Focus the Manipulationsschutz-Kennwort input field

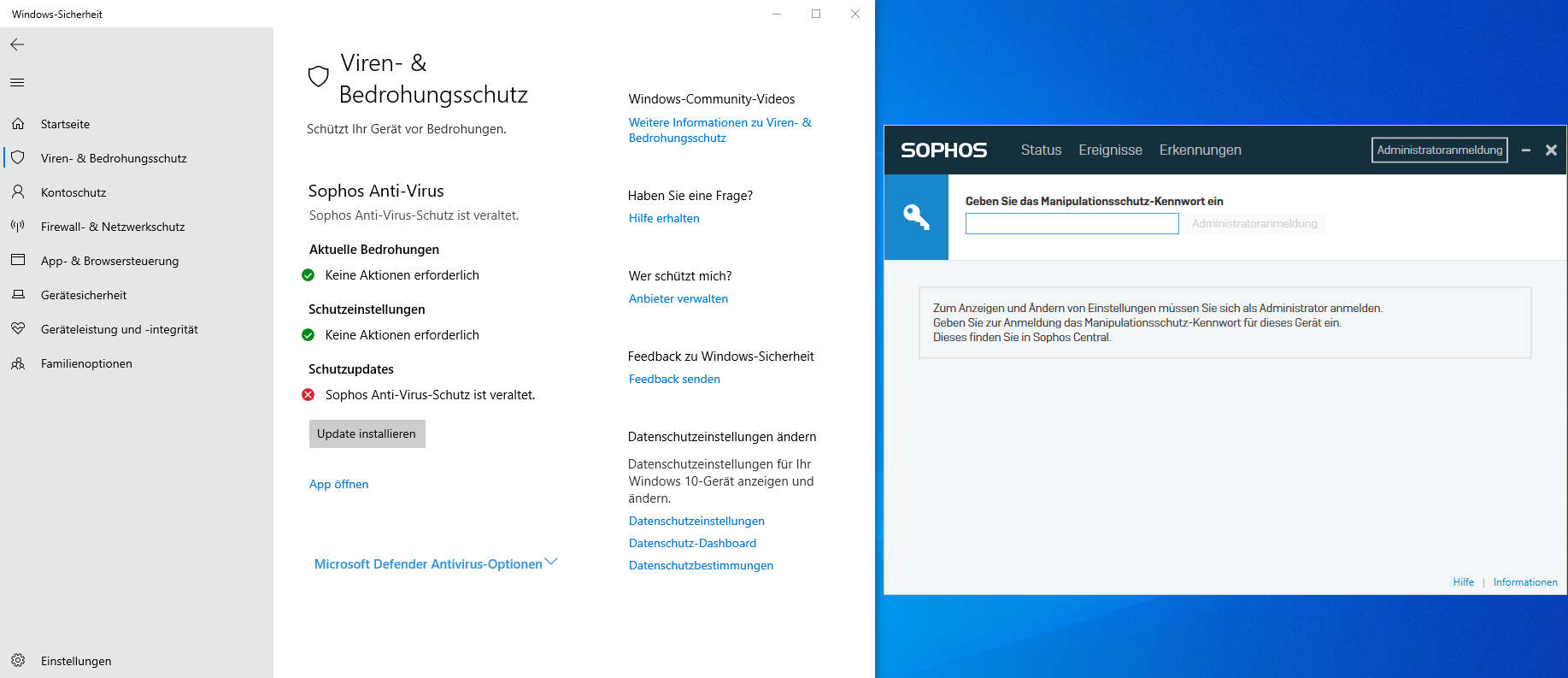[x=1072, y=224]
